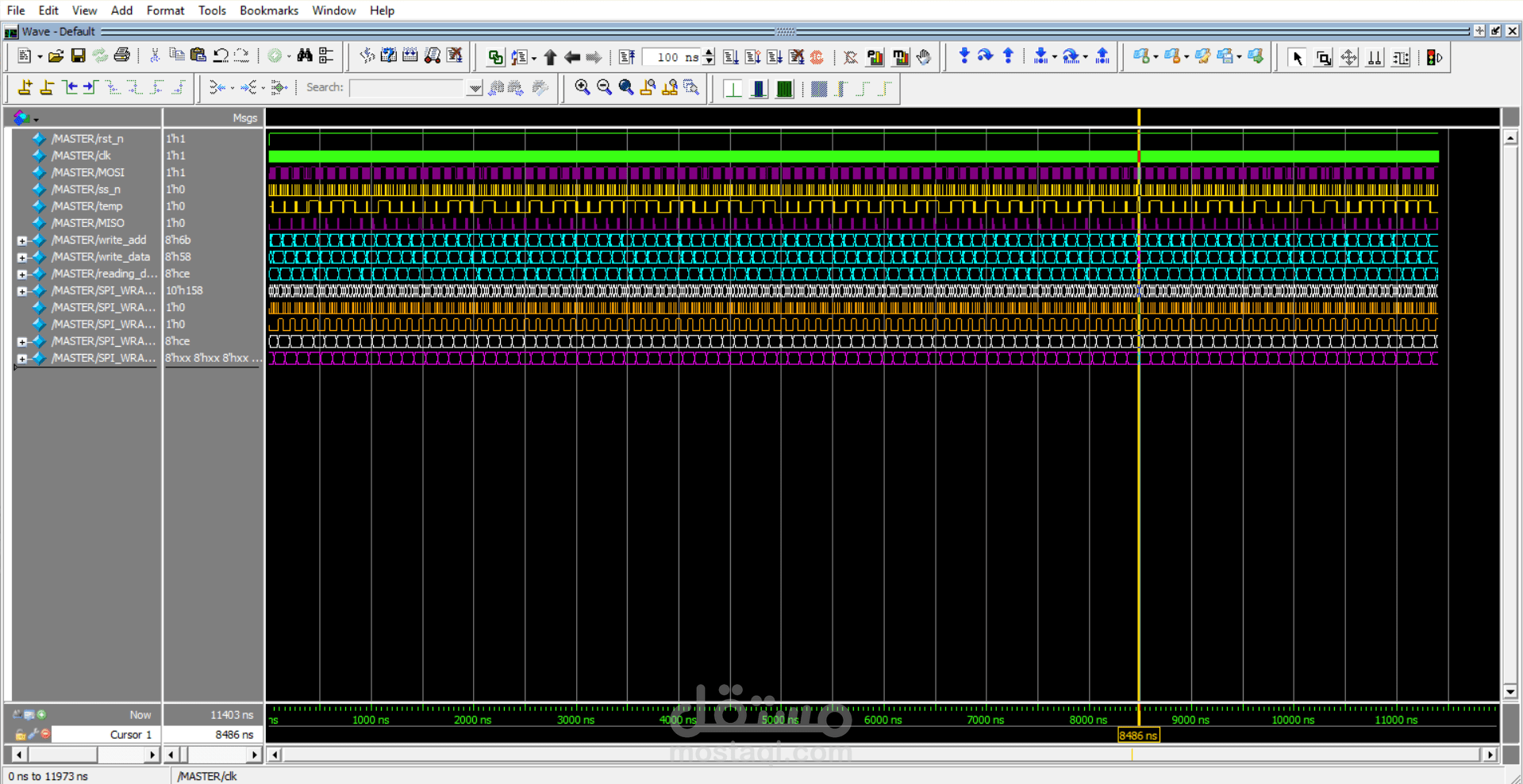
Task: Click the black up arrow toolbar icon
Action: point(550,57)
